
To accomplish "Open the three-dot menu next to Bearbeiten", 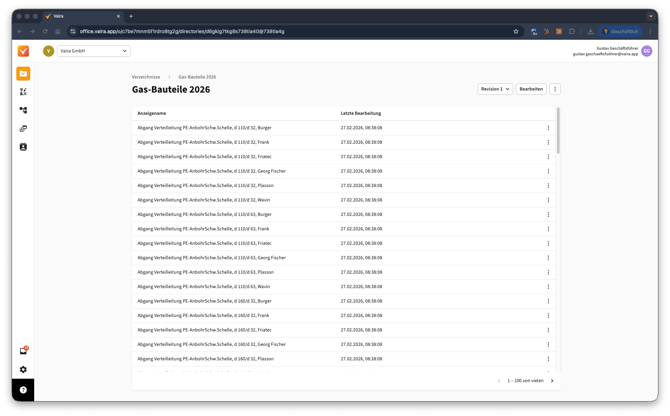I will tap(555, 89).
